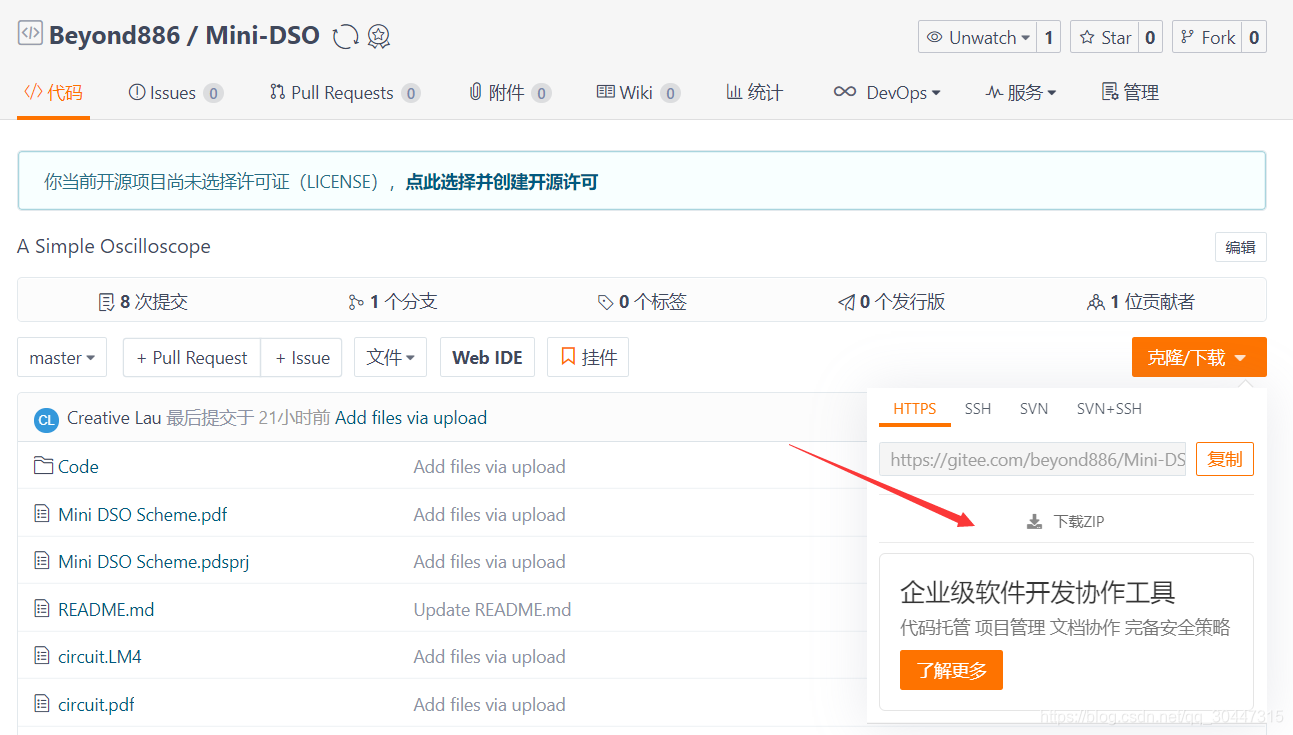This screenshot has height=735, width=1293.
Task: Click the clone URL field
Action: 1032,459
